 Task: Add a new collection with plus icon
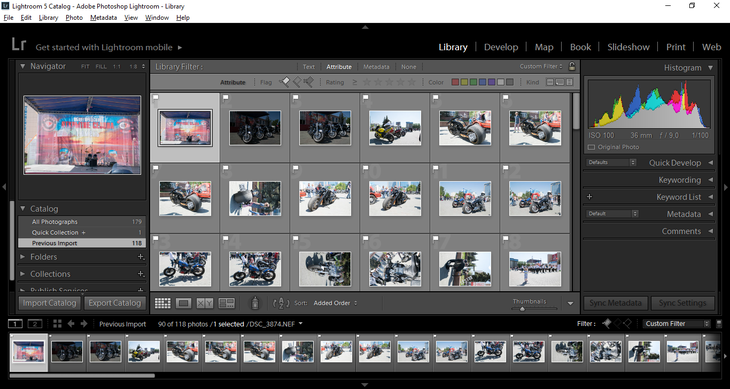click(x=141, y=274)
